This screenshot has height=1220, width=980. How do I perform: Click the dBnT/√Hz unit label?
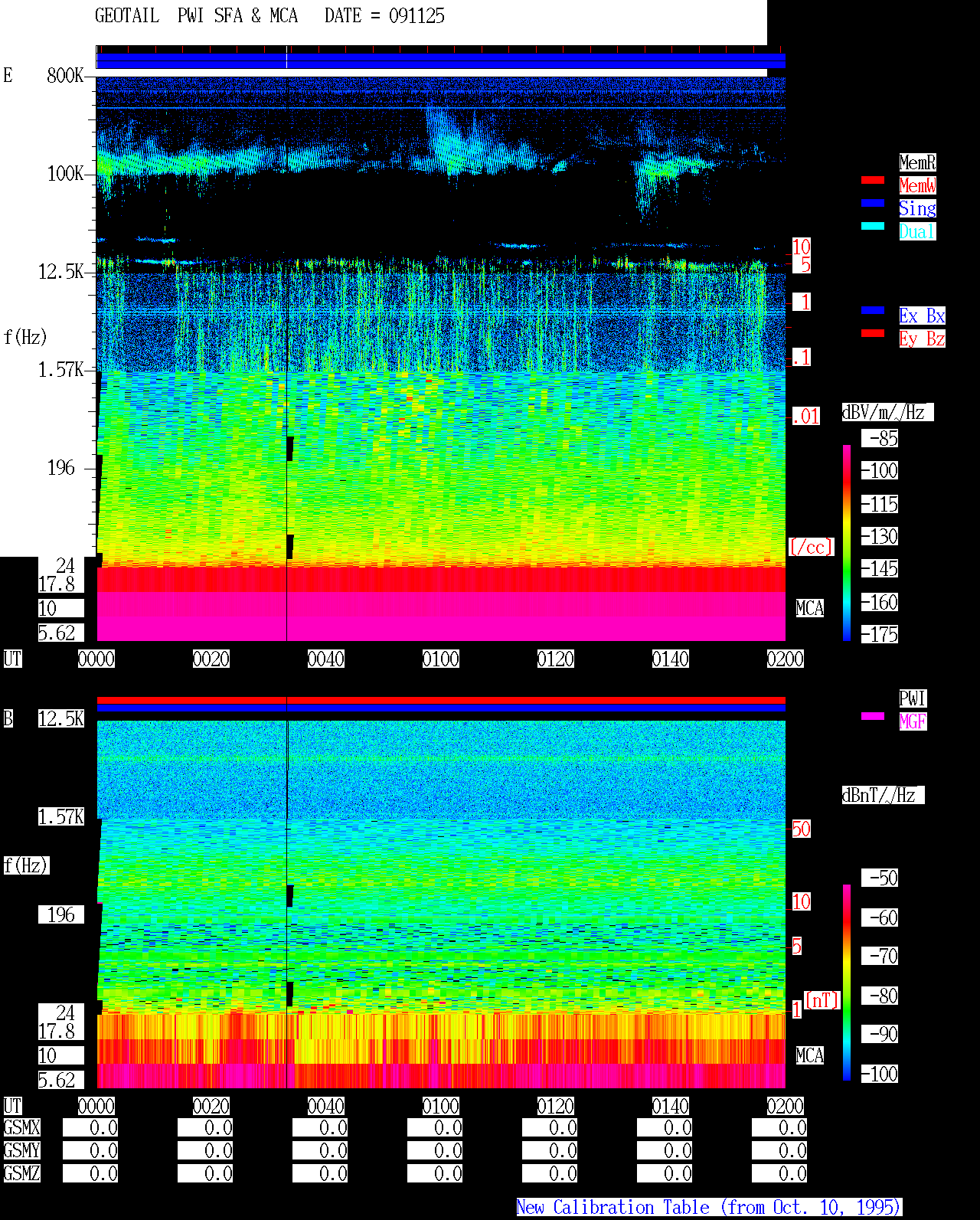coord(883,795)
